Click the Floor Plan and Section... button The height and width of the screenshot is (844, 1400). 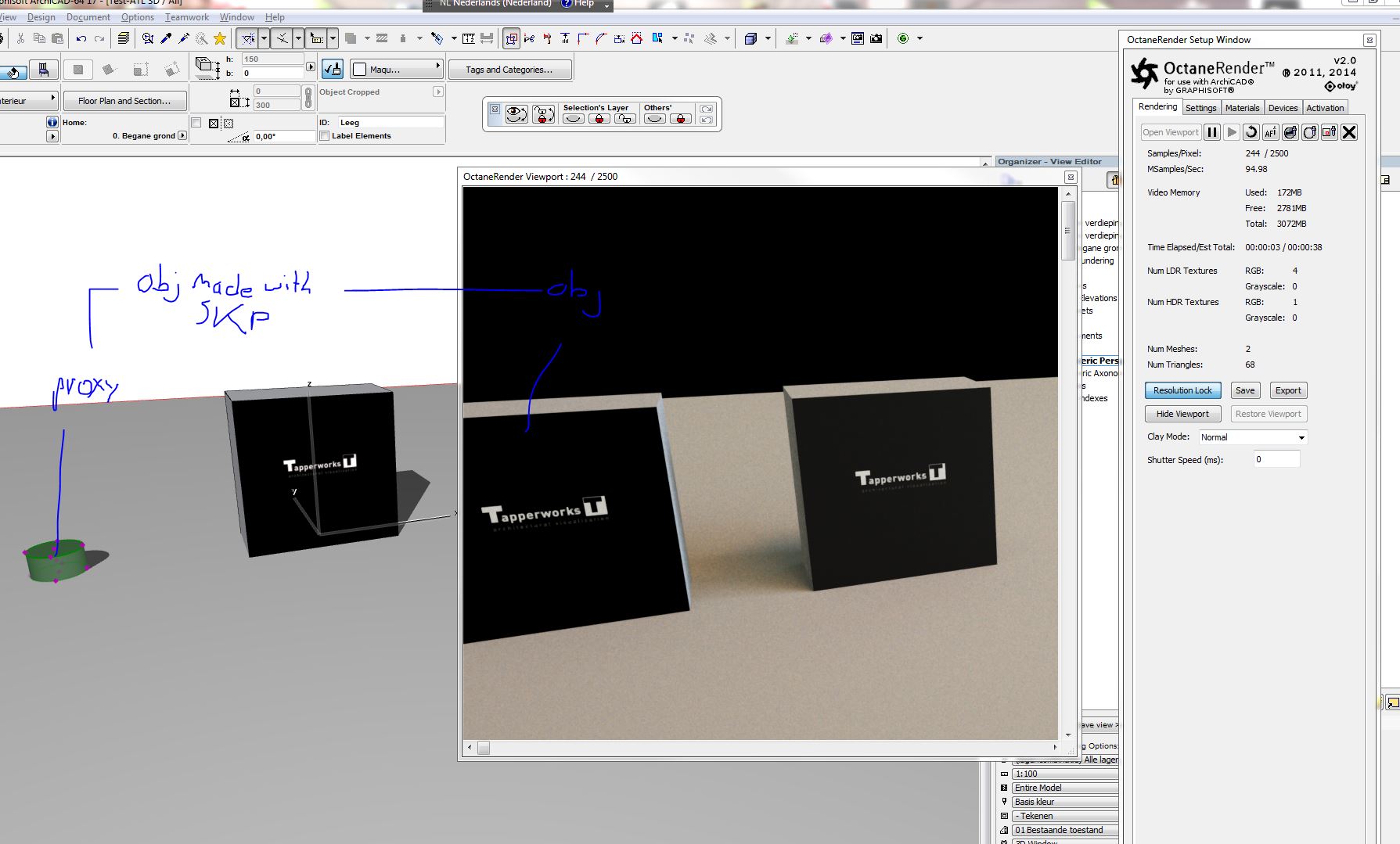[x=124, y=101]
